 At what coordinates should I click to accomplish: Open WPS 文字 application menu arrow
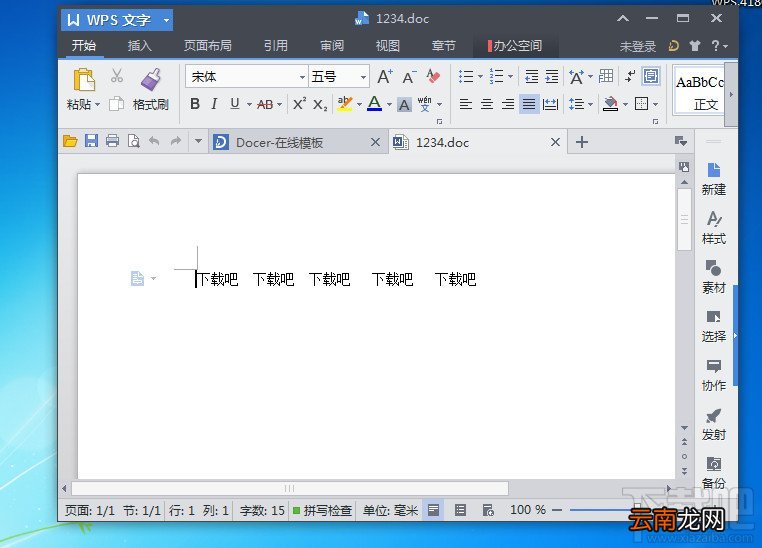pyautogui.click(x=166, y=20)
